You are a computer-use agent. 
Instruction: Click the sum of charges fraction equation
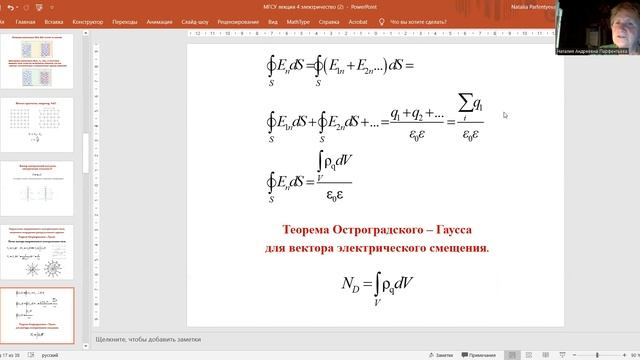tap(375, 118)
